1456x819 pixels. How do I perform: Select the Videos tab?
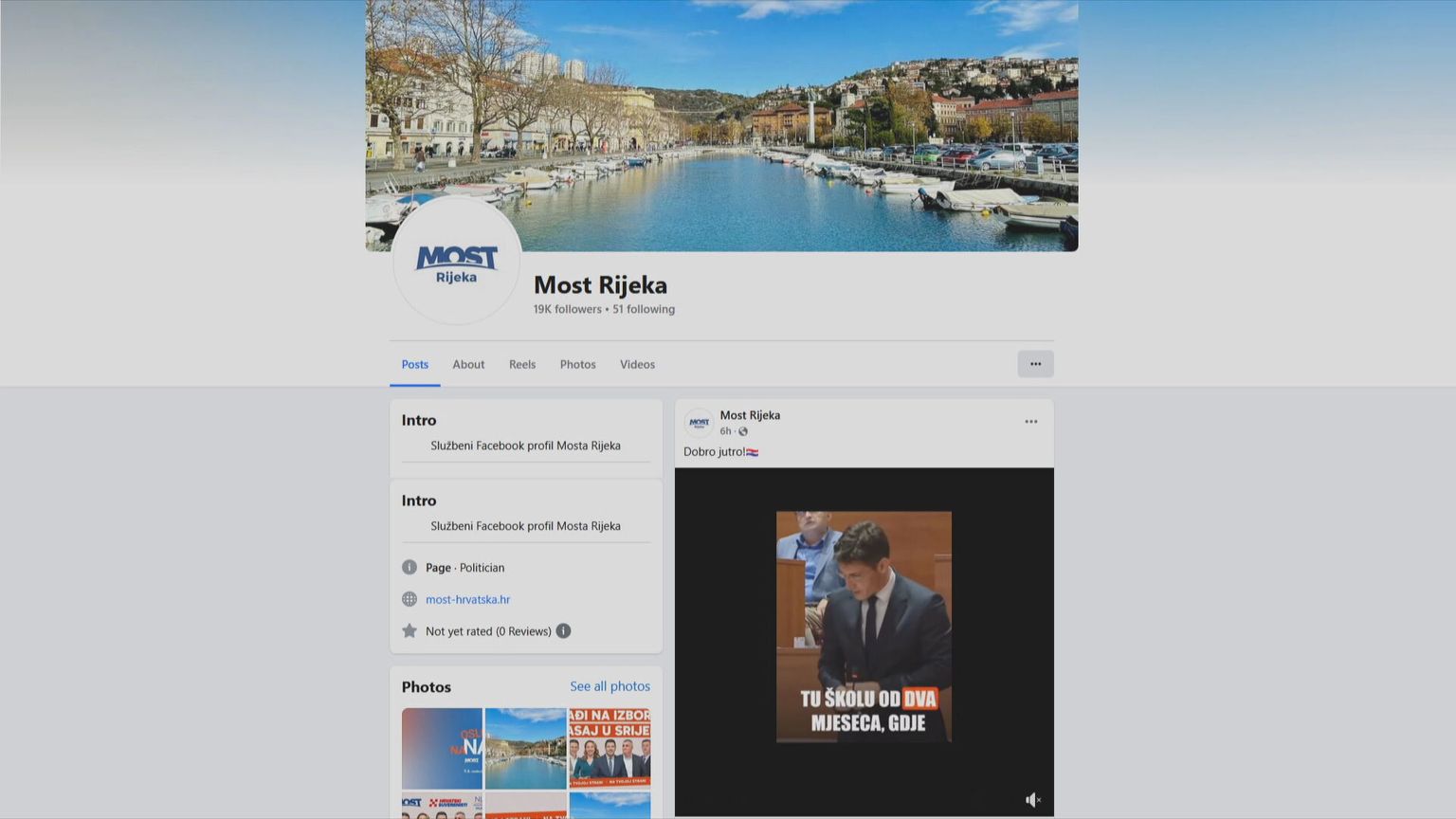[x=637, y=364]
